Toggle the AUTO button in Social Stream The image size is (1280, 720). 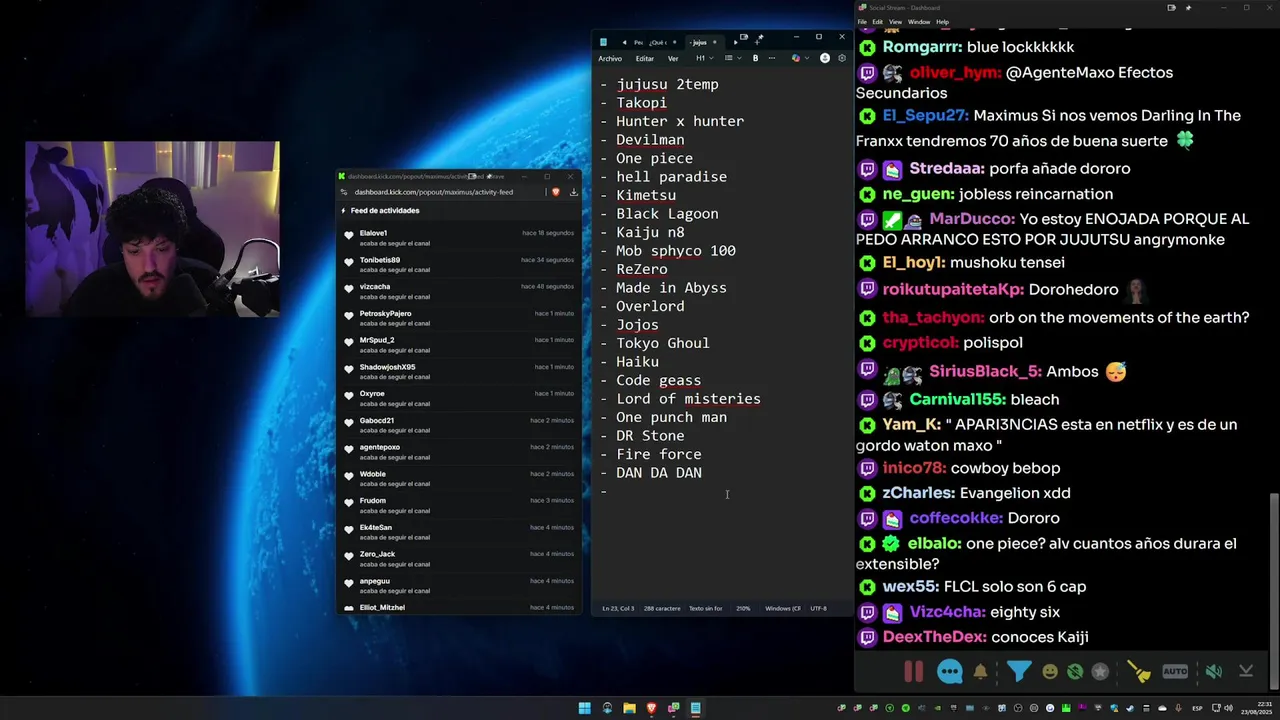(1175, 672)
